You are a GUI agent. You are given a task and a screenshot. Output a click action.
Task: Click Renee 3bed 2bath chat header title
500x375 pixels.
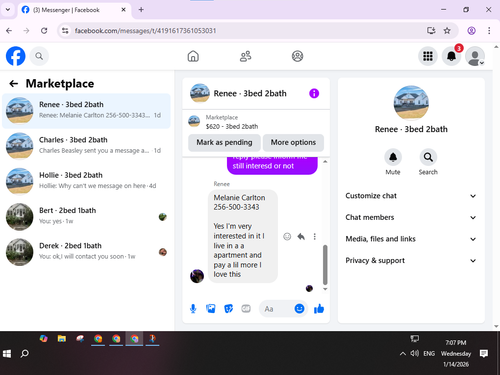(250, 94)
